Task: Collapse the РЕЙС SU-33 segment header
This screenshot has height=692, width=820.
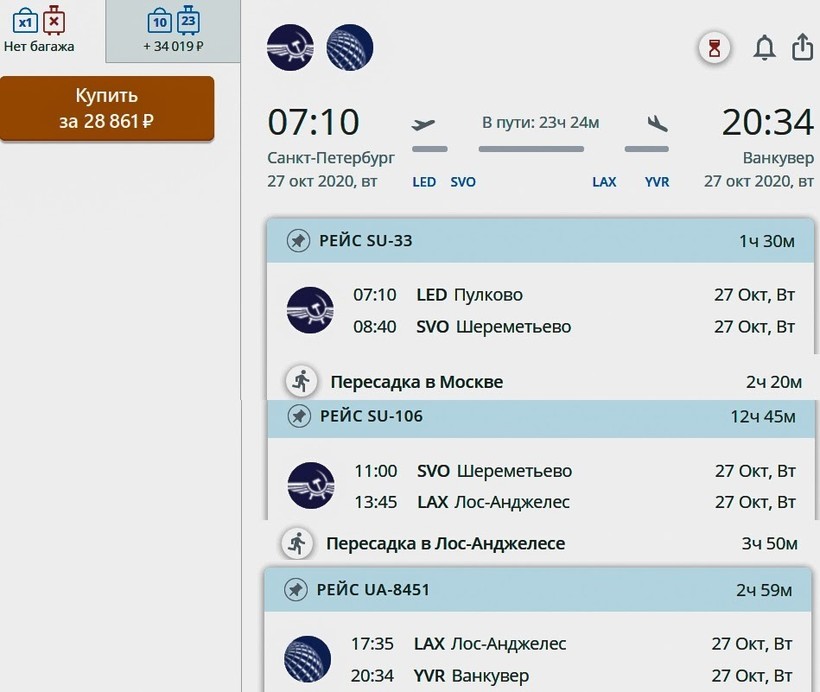Action: pyautogui.click(x=540, y=241)
